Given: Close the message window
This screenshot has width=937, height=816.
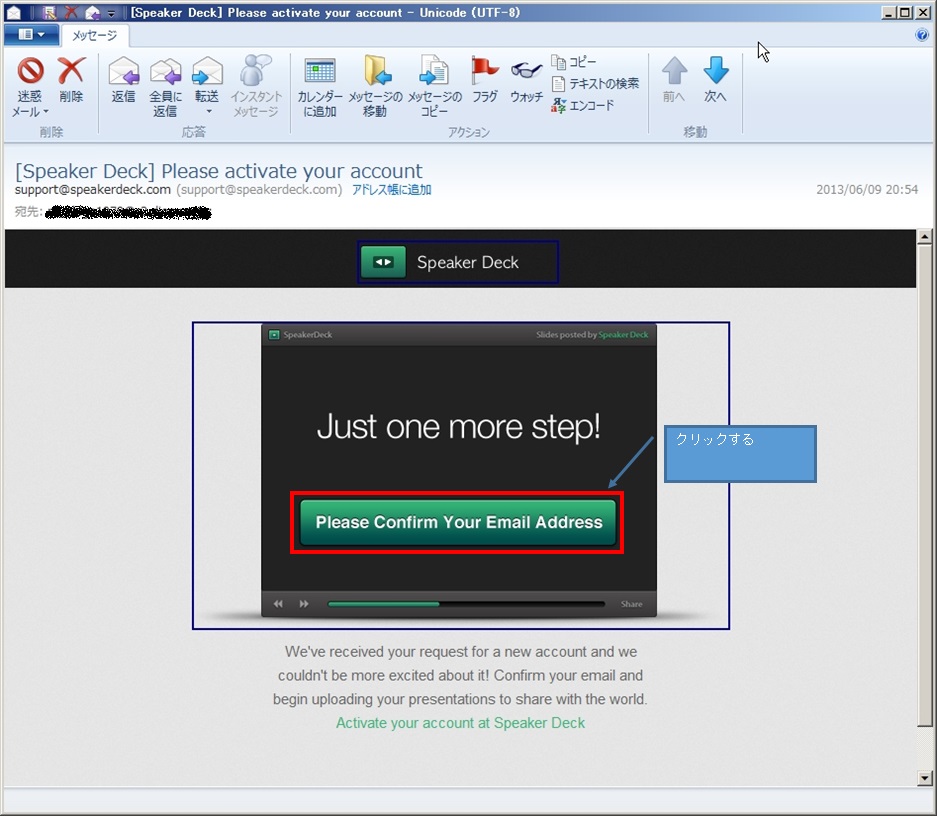Looking at the screenshot, I should point(923,13).
